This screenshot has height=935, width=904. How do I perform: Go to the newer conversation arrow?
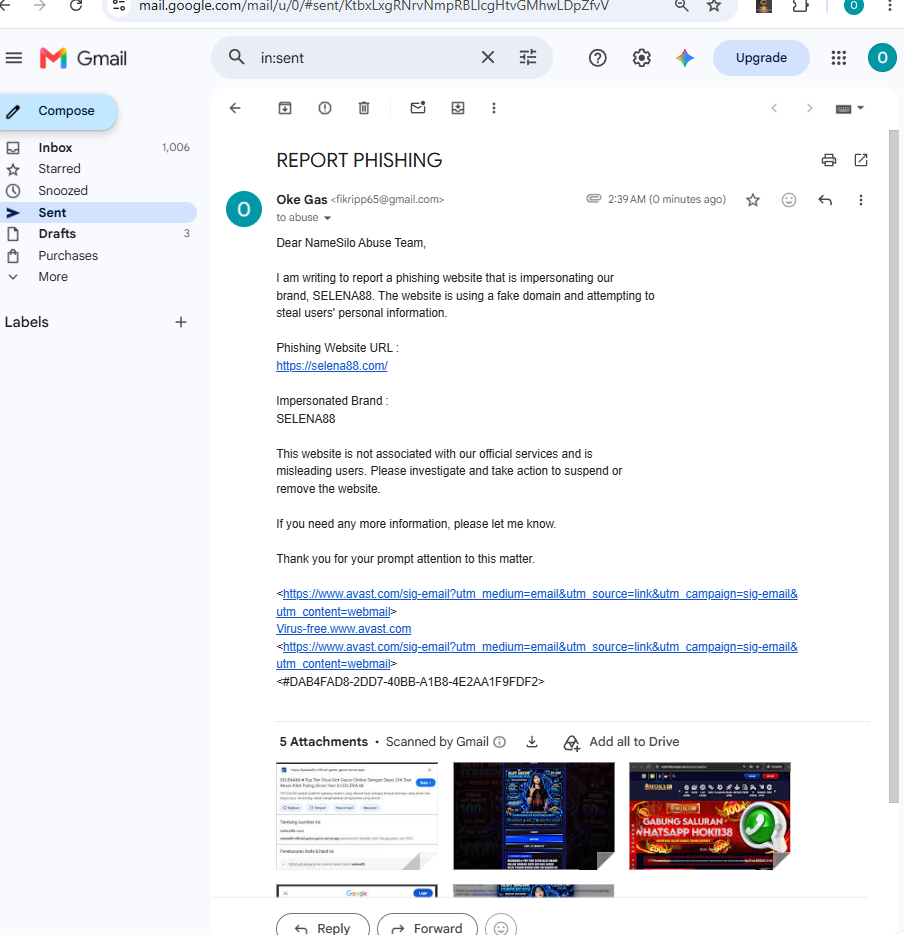[x=774, y=108]
